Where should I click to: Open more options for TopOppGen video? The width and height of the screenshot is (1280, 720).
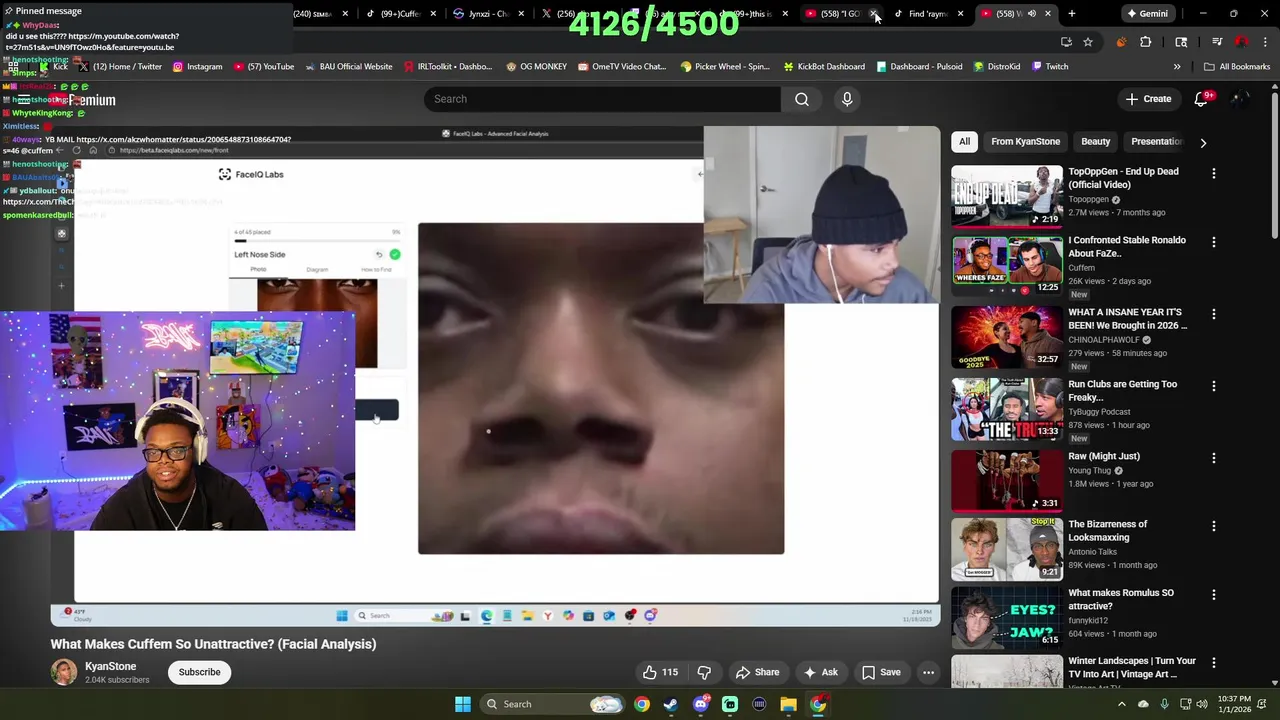click(1214, 173)
